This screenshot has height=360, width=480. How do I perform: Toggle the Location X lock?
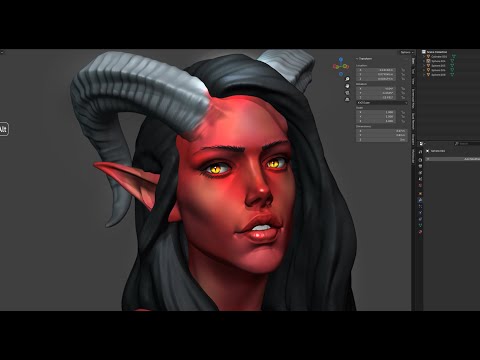tap(403, 70)
